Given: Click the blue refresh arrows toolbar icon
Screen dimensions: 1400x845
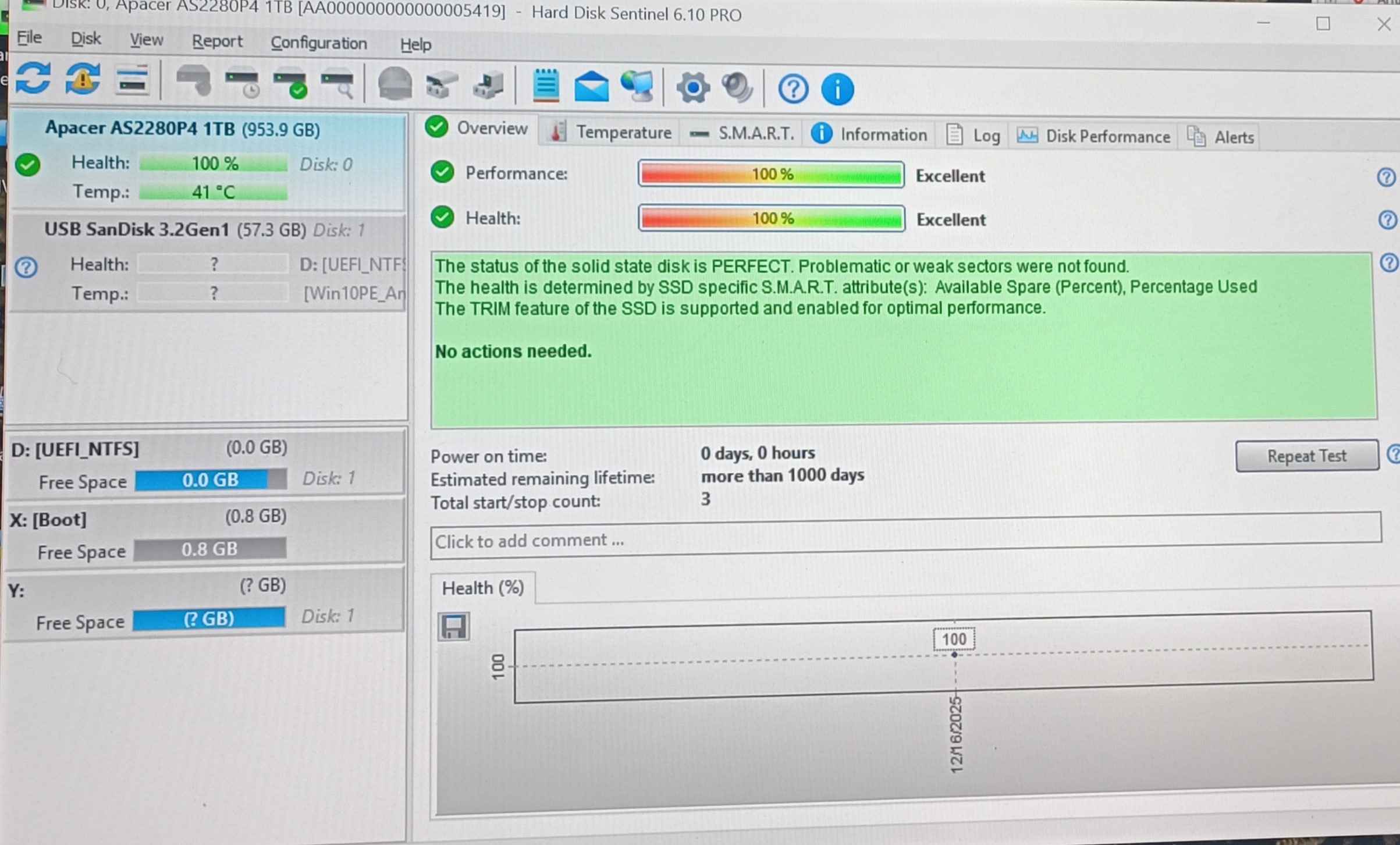Looking at the screenshot, I should click(x=33, y=79).
